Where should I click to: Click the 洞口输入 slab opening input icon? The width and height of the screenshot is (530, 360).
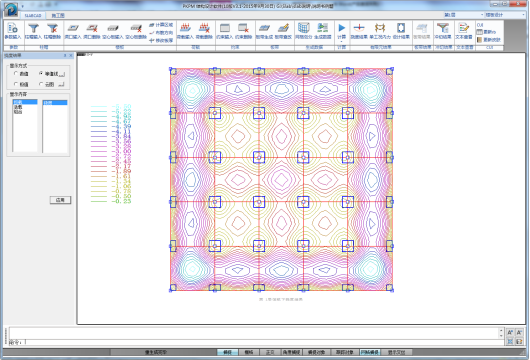pyautogui.click(x=73, y=31)
